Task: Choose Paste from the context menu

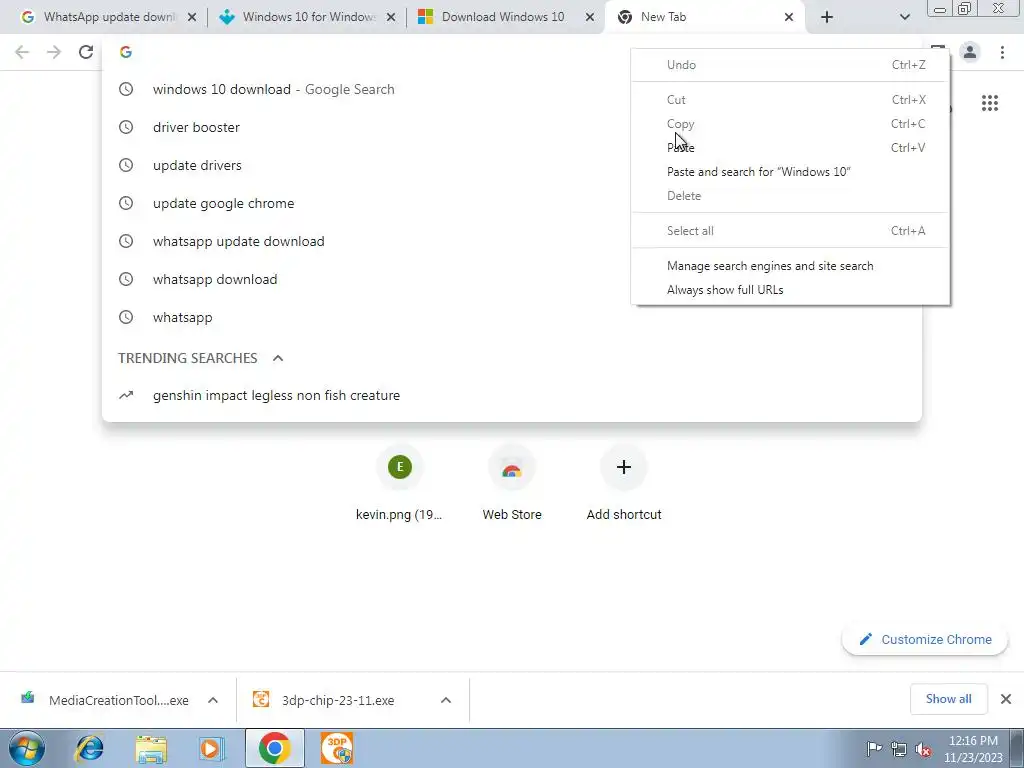Action: (x=790, y=148)
